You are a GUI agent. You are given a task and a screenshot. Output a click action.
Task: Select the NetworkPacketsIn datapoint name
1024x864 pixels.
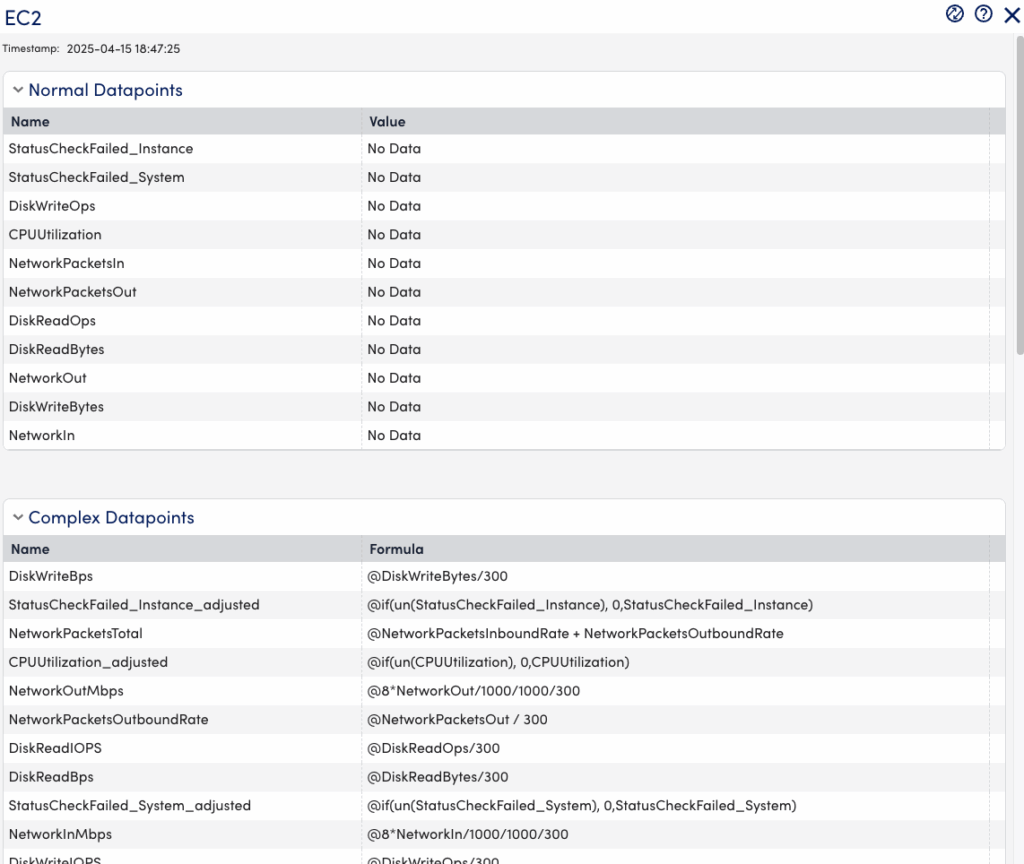click(67, 264)
